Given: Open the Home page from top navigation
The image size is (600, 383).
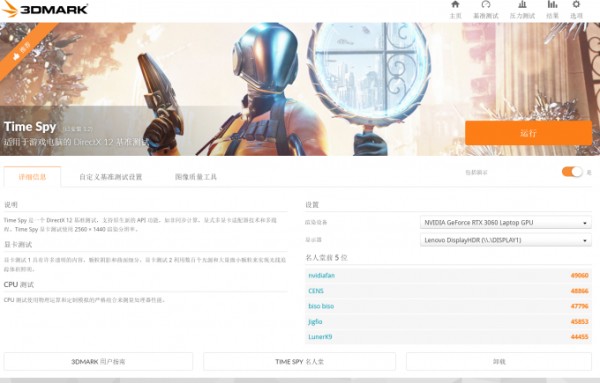Looking at the screenshot, I should pos(455,10).
